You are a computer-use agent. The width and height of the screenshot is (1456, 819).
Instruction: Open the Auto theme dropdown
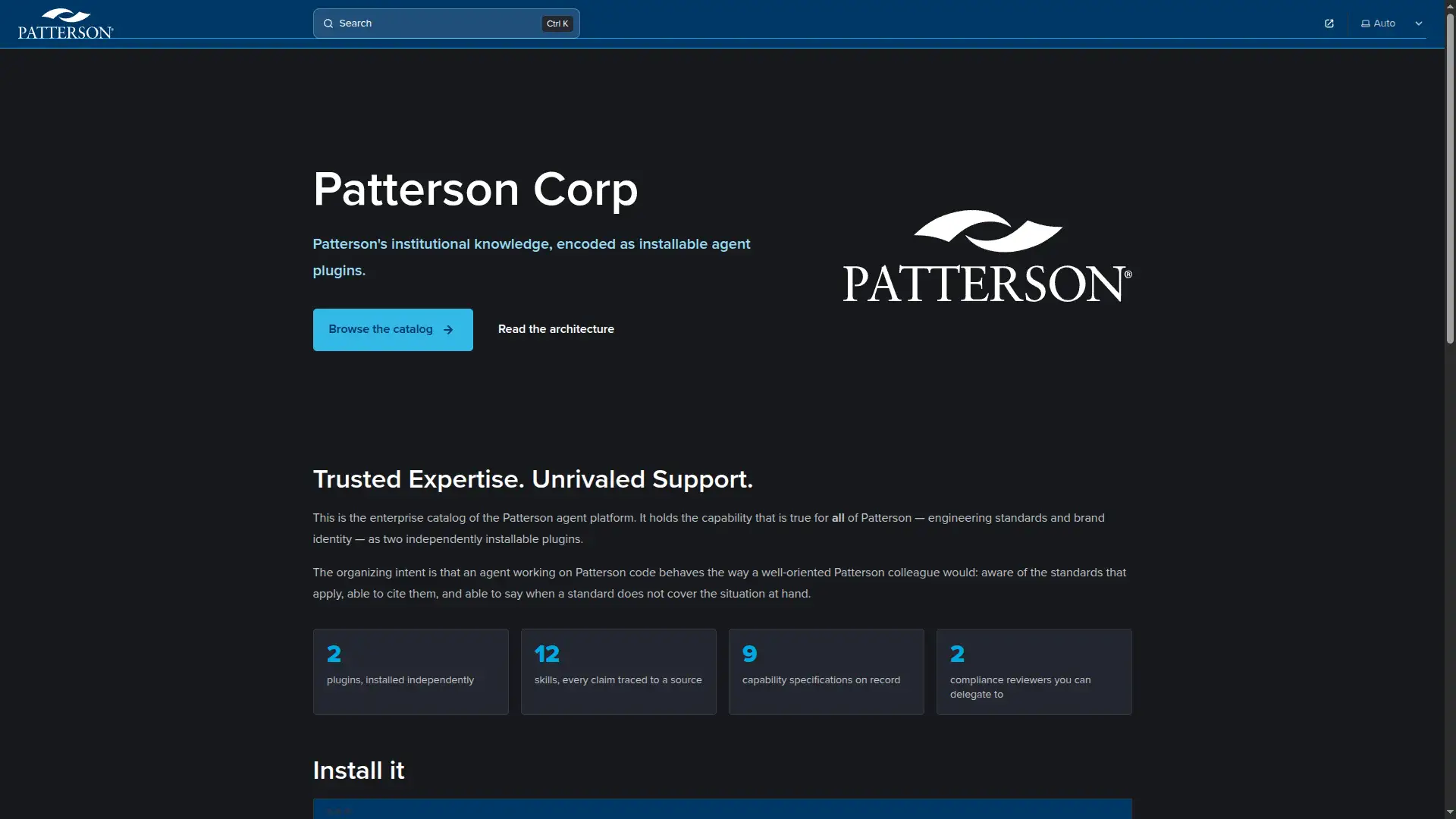(x=1392, y=24)
